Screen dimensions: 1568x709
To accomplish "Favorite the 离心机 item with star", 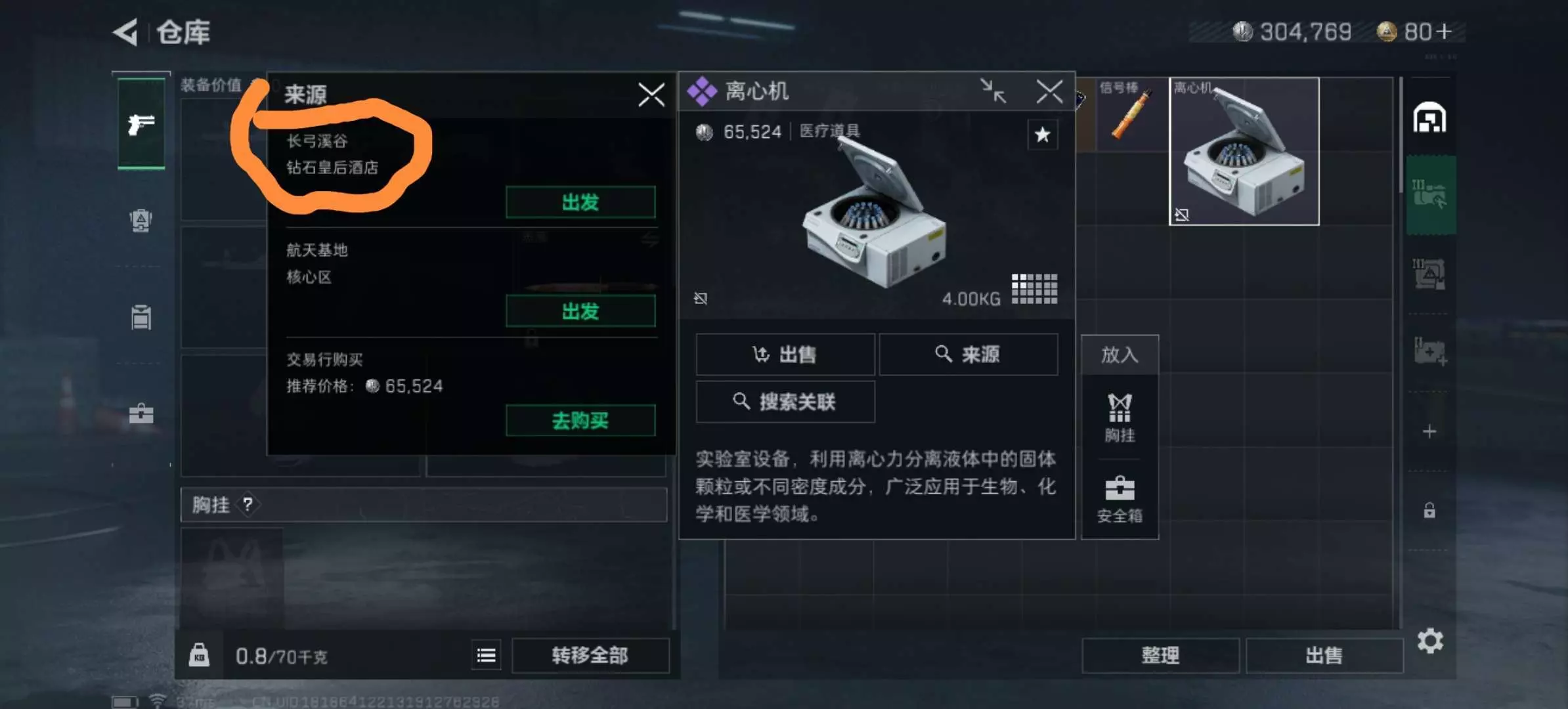I will (x=1042, y=135).
